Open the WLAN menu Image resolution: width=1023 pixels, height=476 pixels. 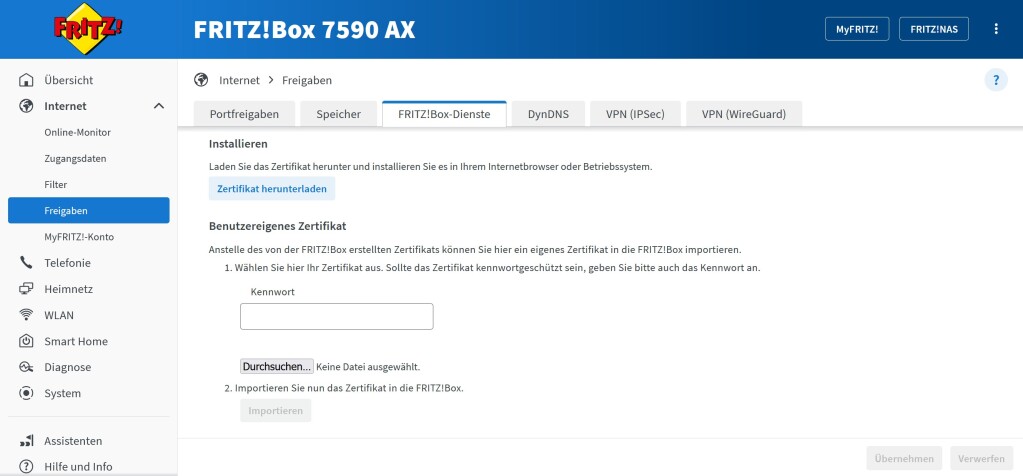59,315
